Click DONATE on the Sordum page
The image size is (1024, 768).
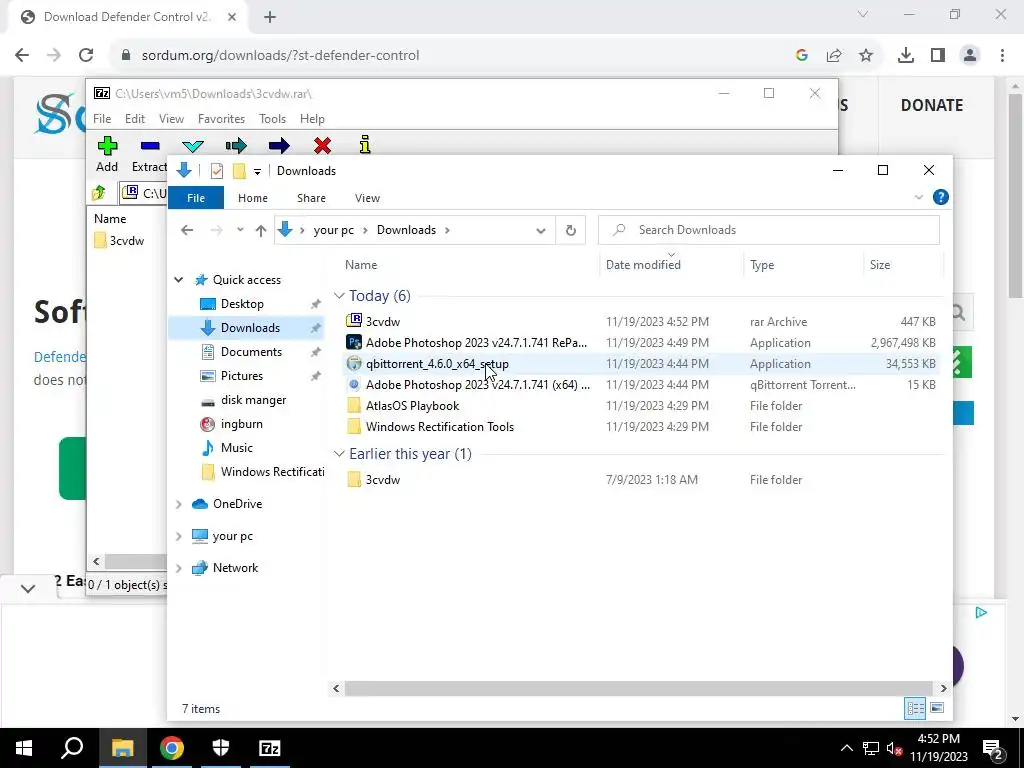[x=931, y=105]
